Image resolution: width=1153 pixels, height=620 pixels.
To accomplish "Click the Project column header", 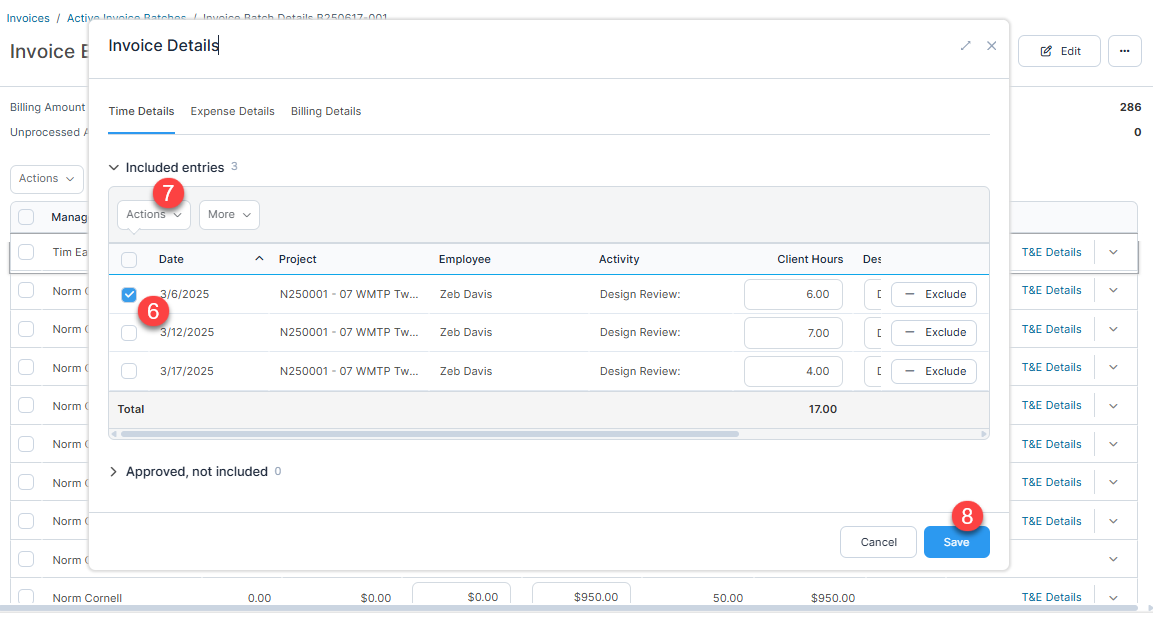I will tap(298, 259).
